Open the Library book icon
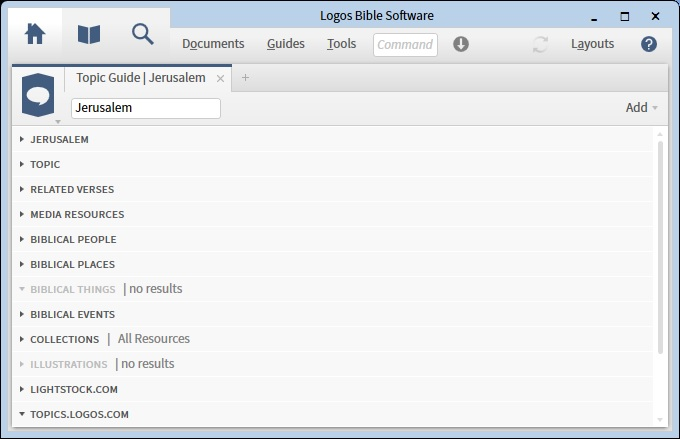 (89, 34)
